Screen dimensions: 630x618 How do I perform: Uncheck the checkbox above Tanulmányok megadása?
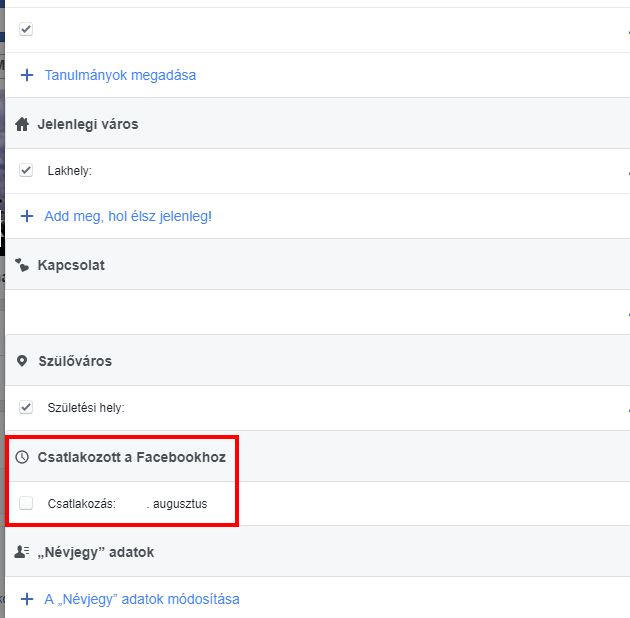coord(26,30)
